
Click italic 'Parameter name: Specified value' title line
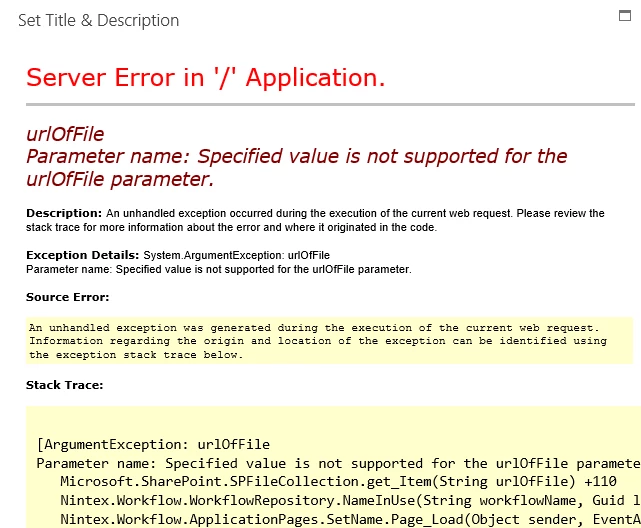click(x=297, y=156)
